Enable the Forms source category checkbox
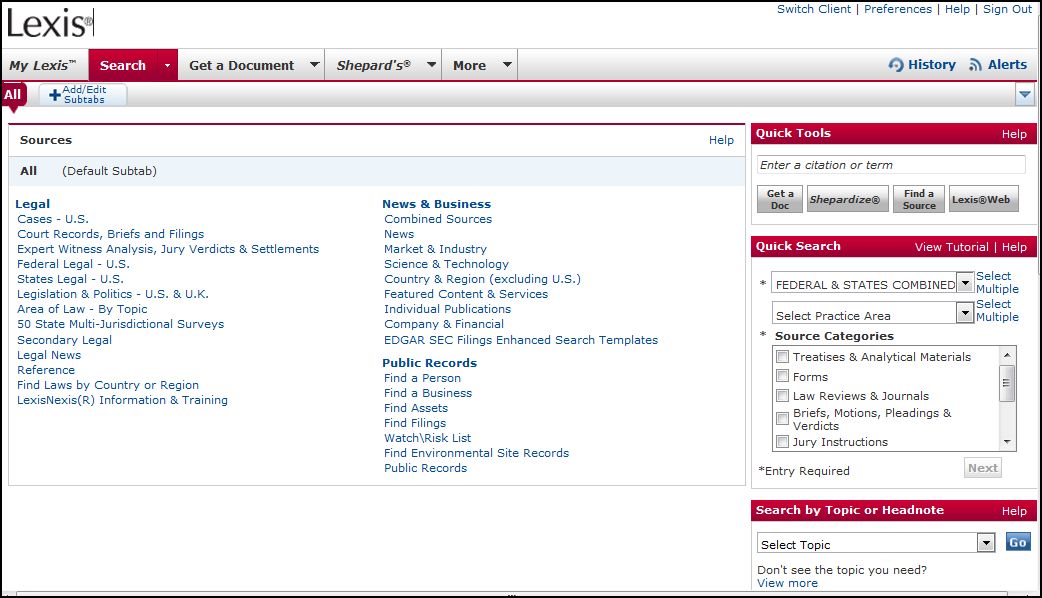Viewport: 1042px width, 598px height. [x=783, y=377]
